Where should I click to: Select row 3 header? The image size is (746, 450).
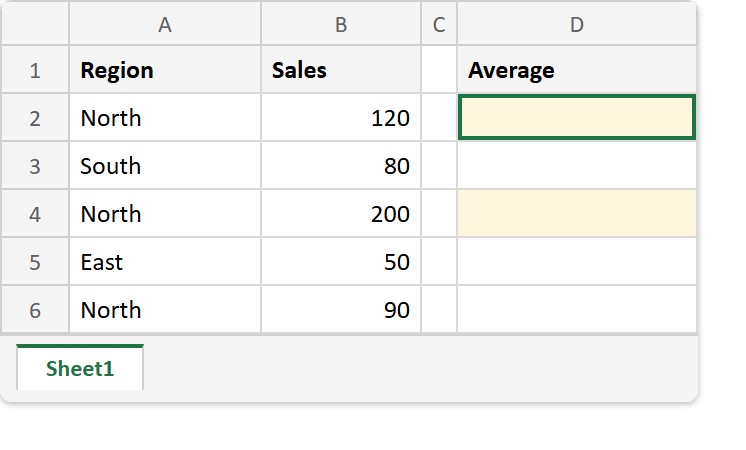tap(35, 166)
